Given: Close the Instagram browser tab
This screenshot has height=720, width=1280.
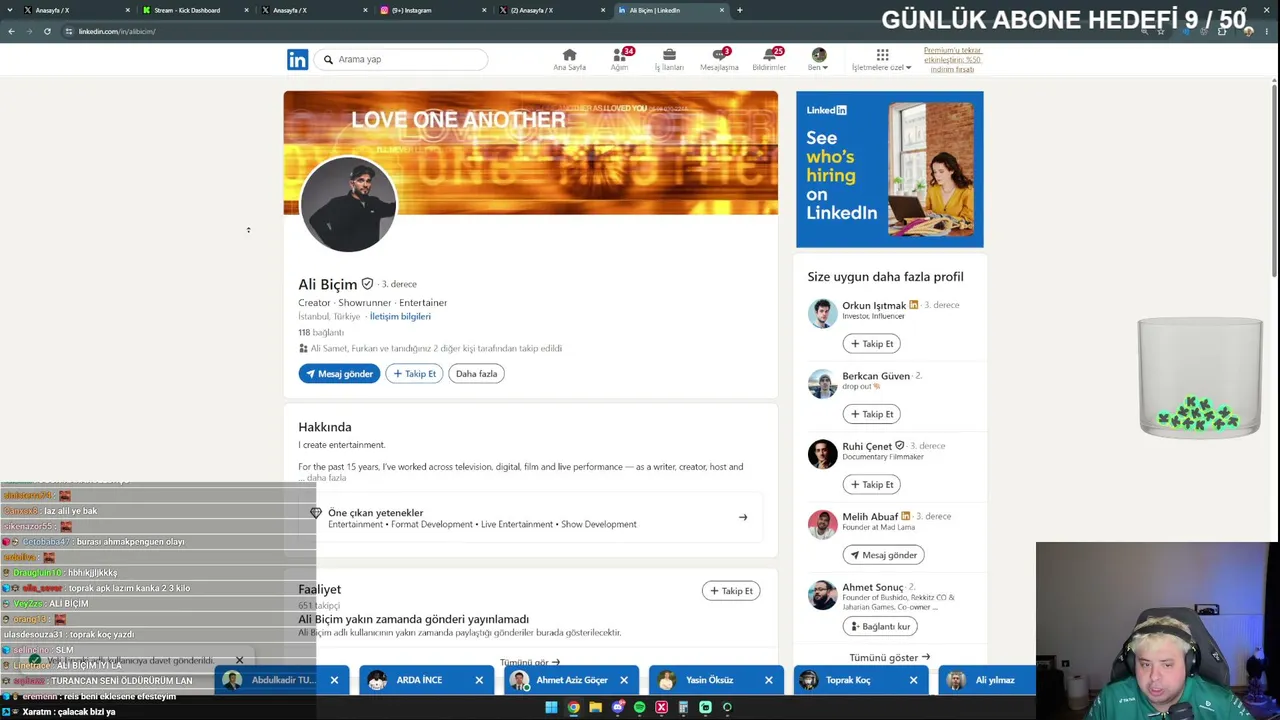Looking at the screenshot, I should coord(485,10).
